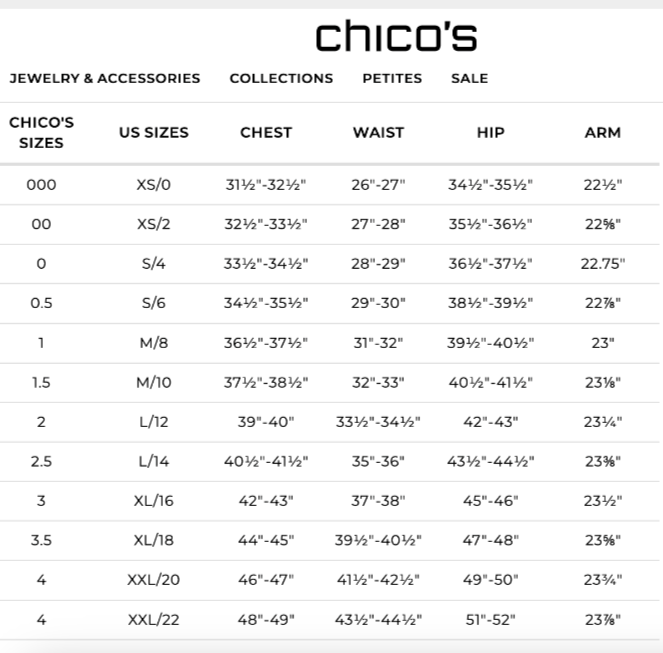663x653 pixels.
Task: Open the Sale menu item
Action: 469,78
